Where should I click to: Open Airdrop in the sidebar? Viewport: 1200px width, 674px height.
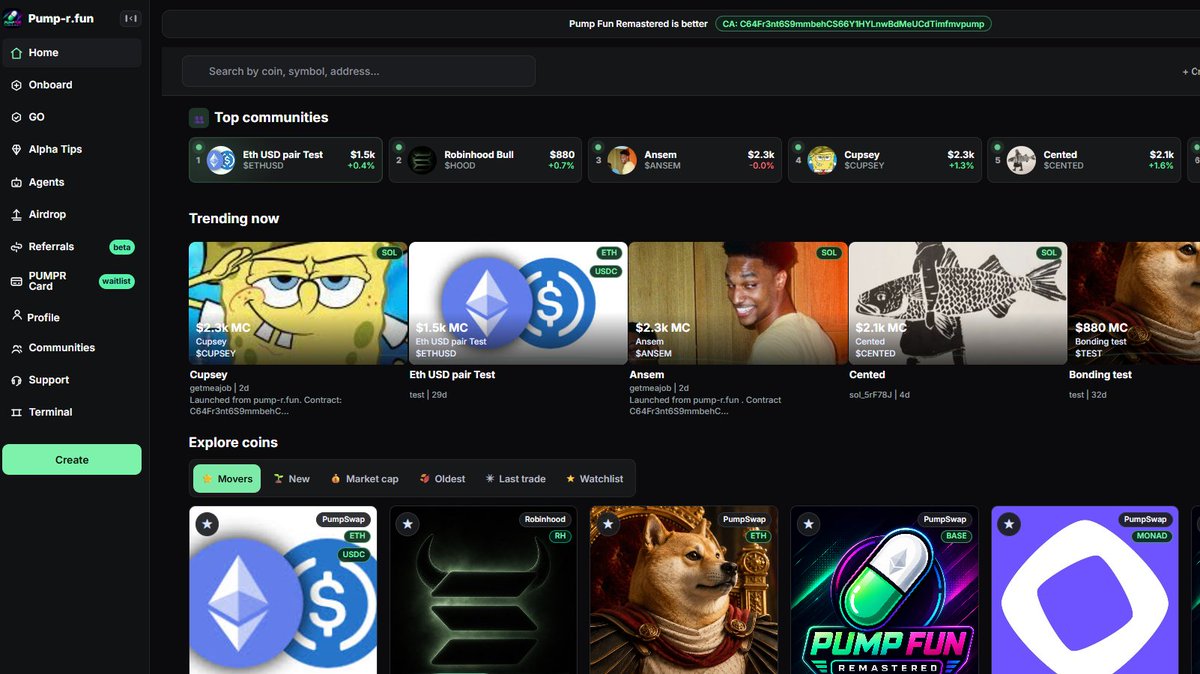point(72,214)
